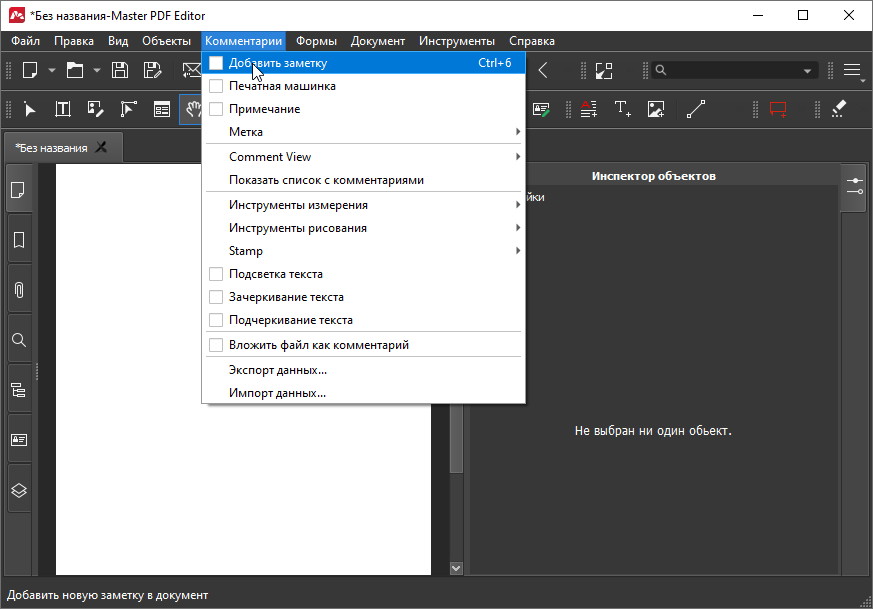873x609 pixels.
Task: Click the vertical scrollbar thumb of document
Action: pyautogui.click(x=456, y=440)
